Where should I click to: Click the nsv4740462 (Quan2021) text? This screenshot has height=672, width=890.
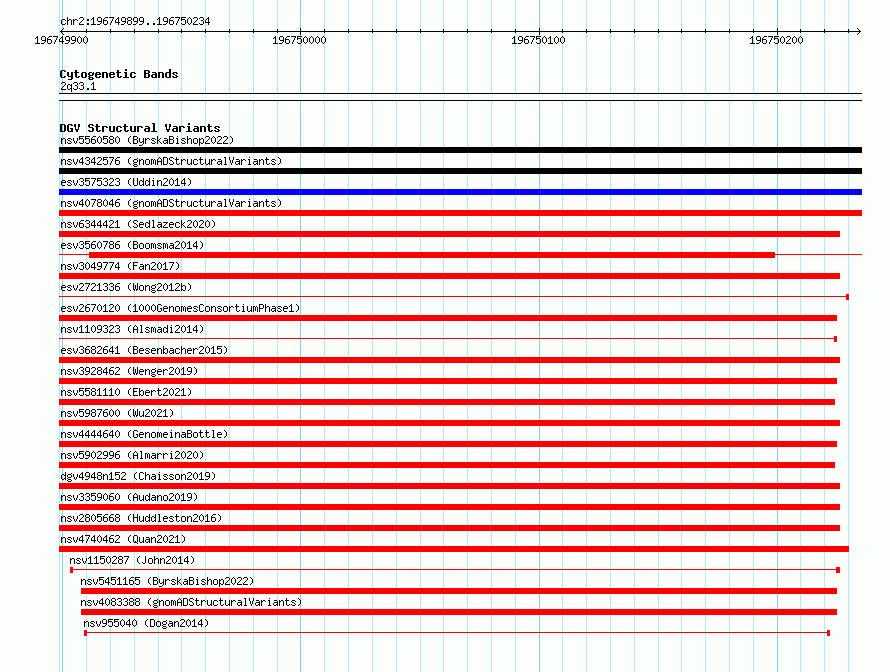click(123, 539)
